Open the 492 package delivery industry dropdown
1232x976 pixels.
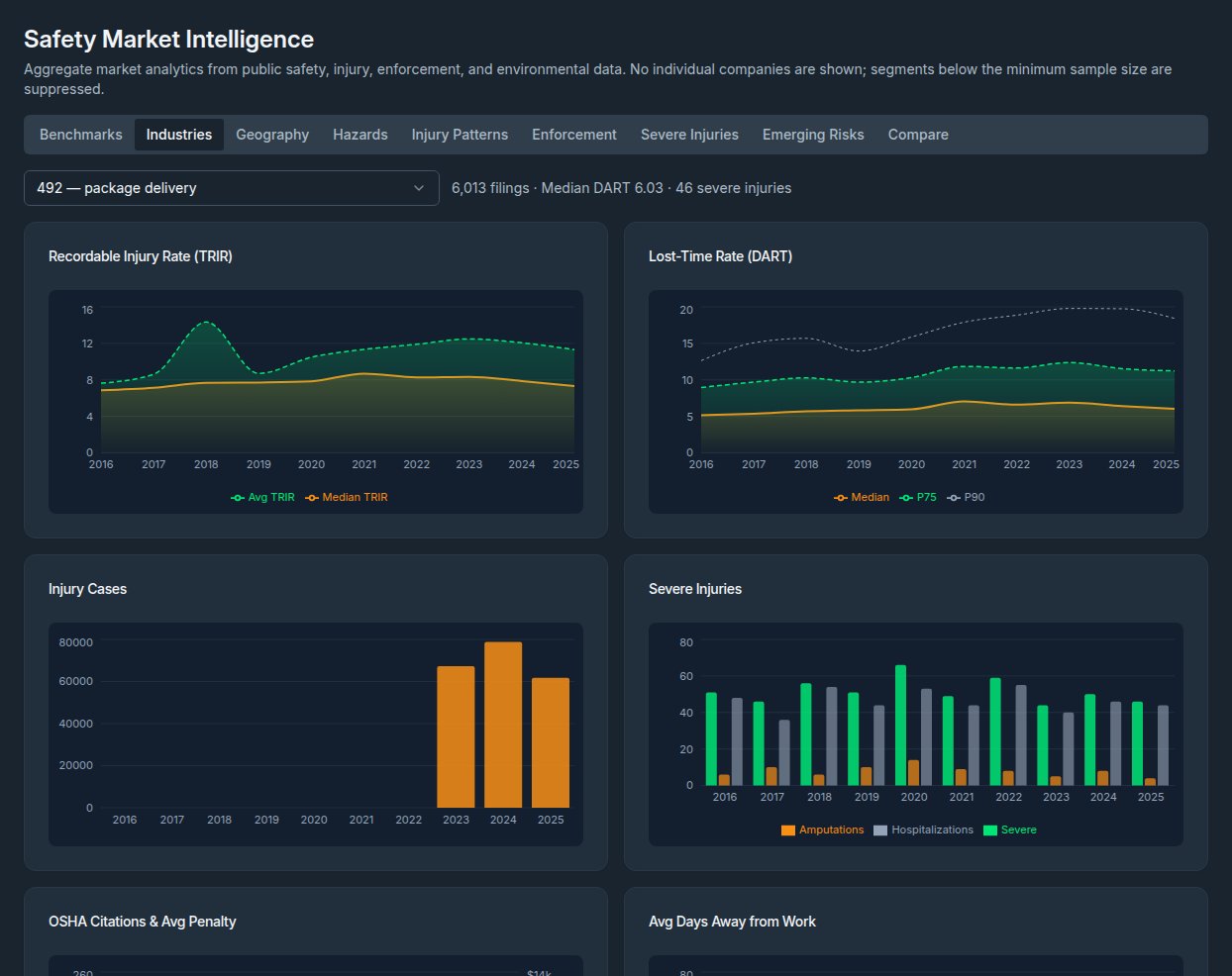pos(232,188)
